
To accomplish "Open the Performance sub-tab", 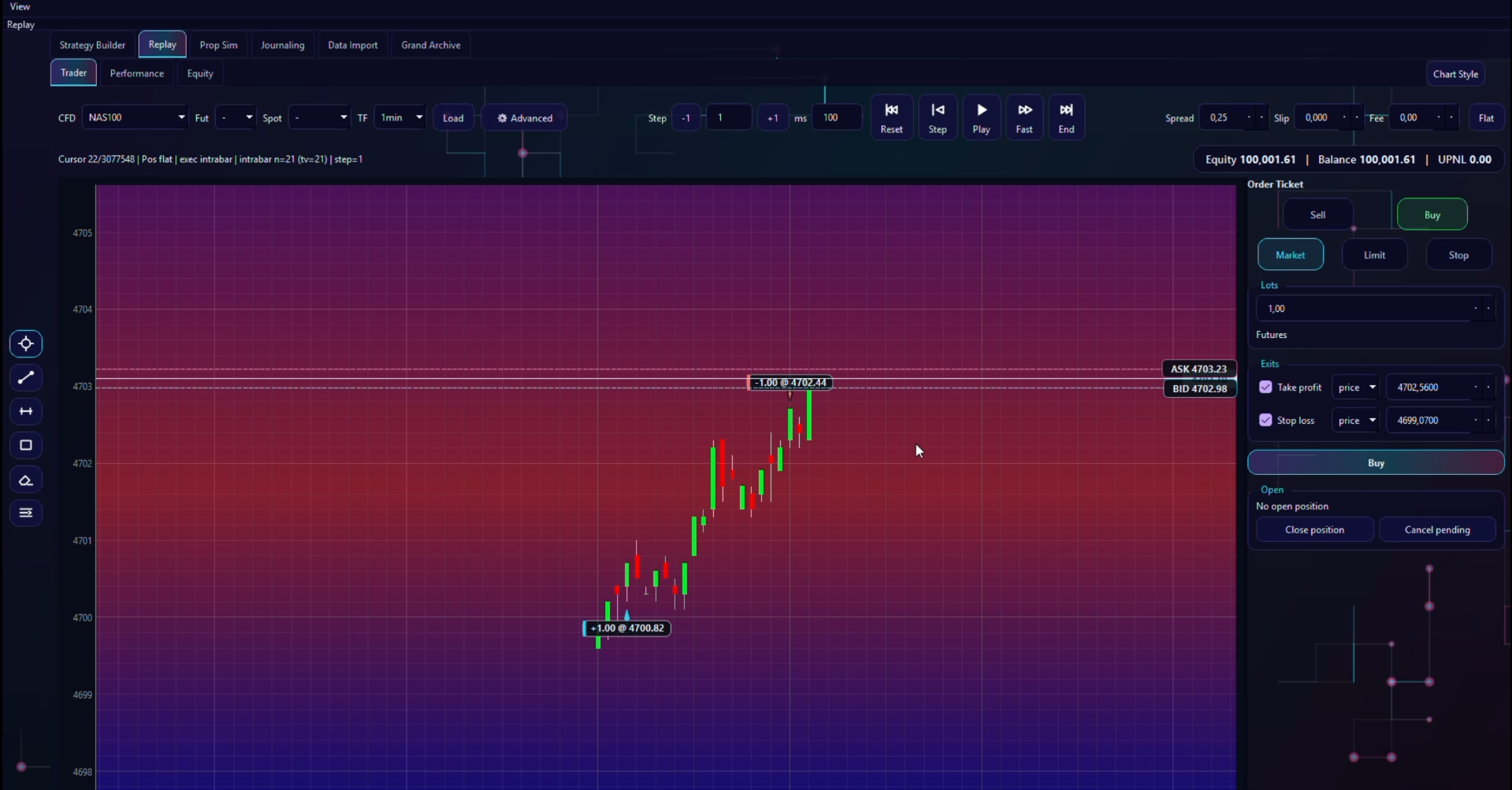I will [136, 73].
